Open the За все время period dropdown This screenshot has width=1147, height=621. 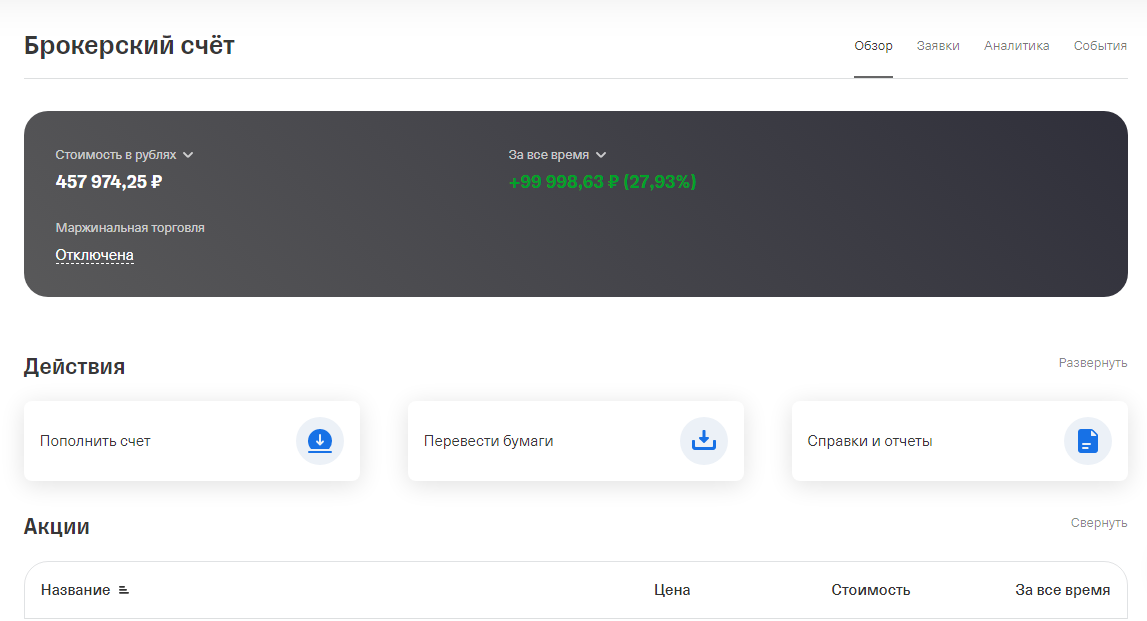[x=554, y=155]
